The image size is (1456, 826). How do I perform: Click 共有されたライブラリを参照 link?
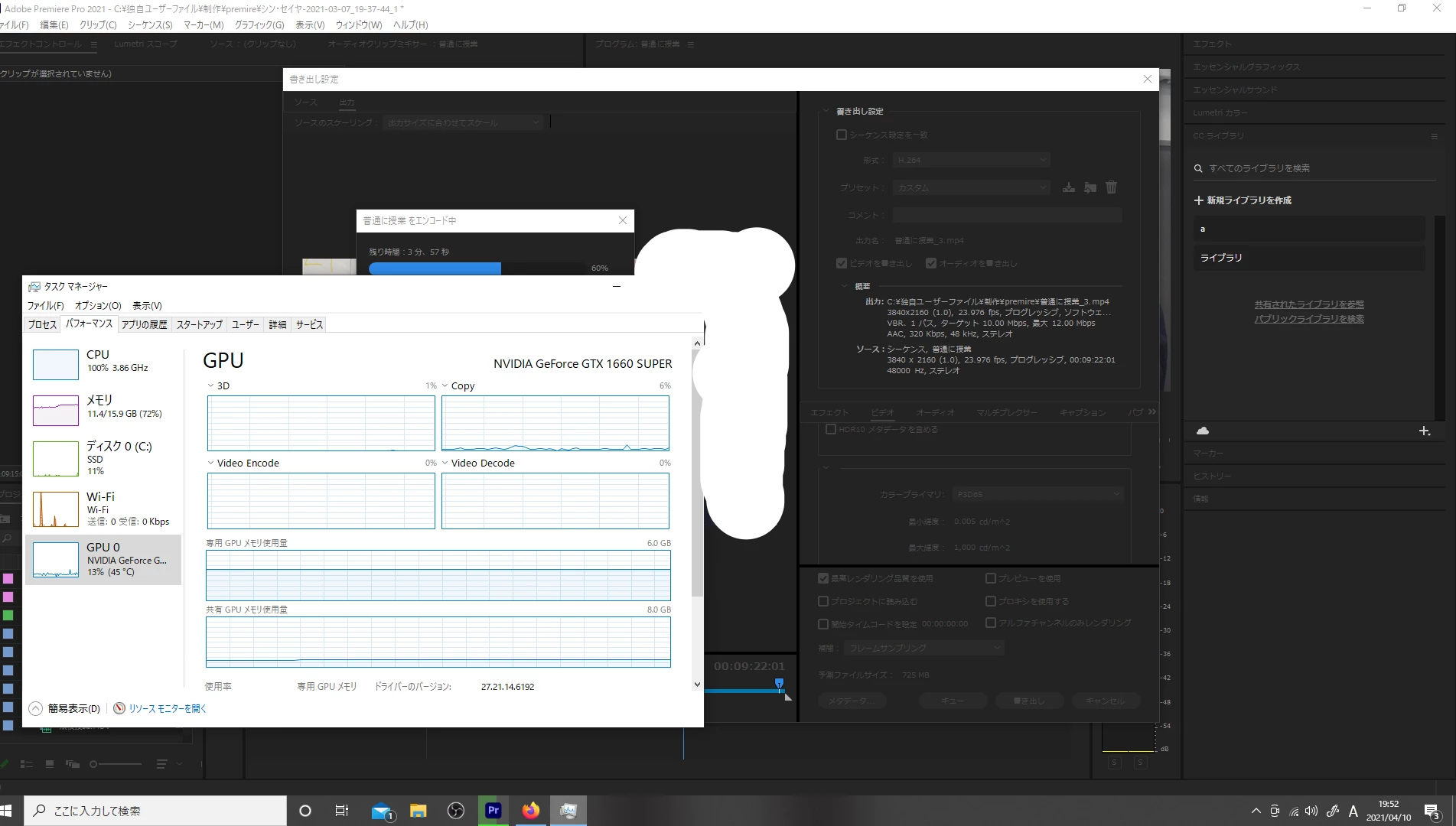[1309, 304]
